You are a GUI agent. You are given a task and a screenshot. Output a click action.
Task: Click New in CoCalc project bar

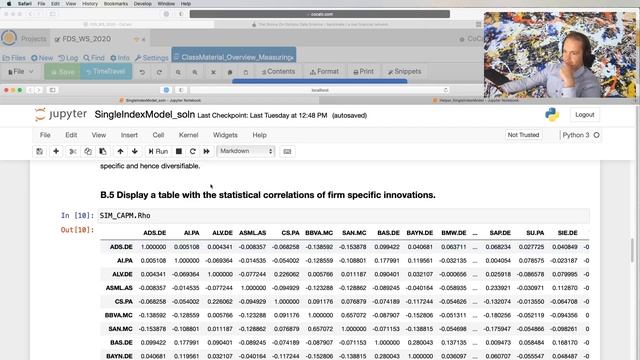click(x=42, y=58)
